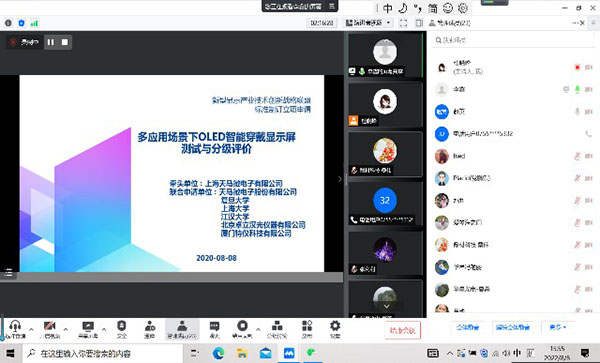600x363 pixels.
Task: Open meeting settings gear in toolbar
Action: click(x=335, y=329)
